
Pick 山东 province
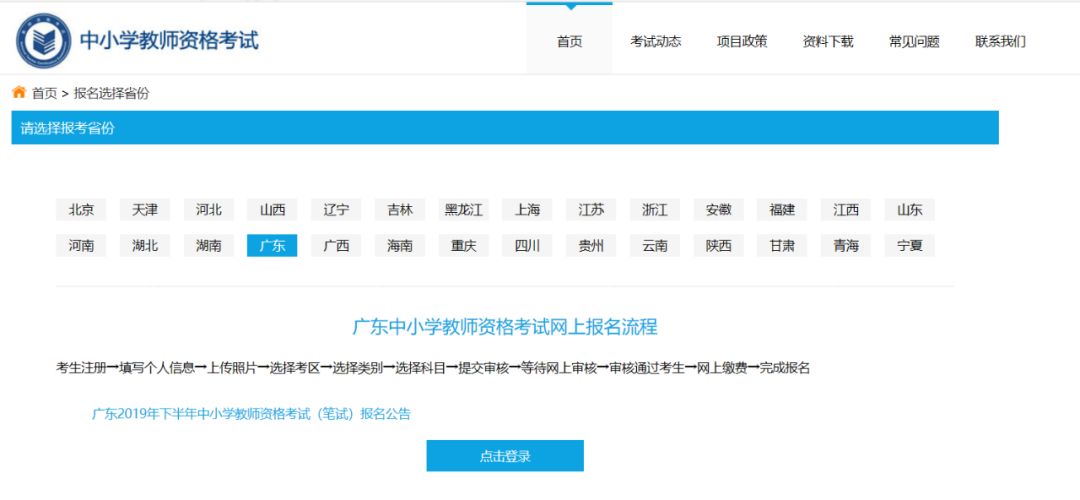click(x=910, y=210)
